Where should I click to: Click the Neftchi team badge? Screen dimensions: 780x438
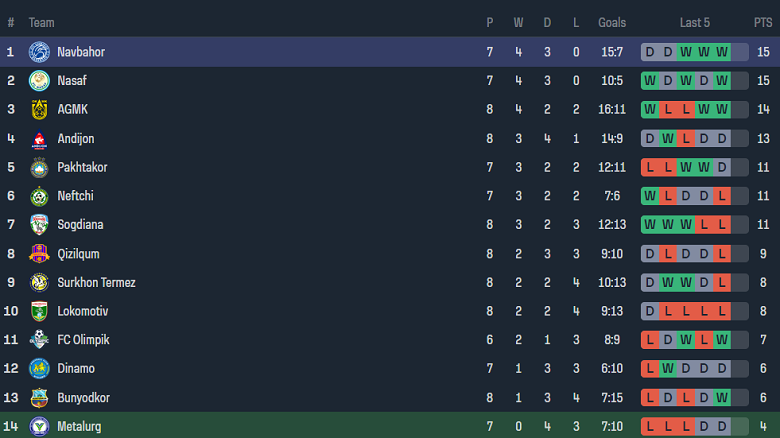coord(39,196)
